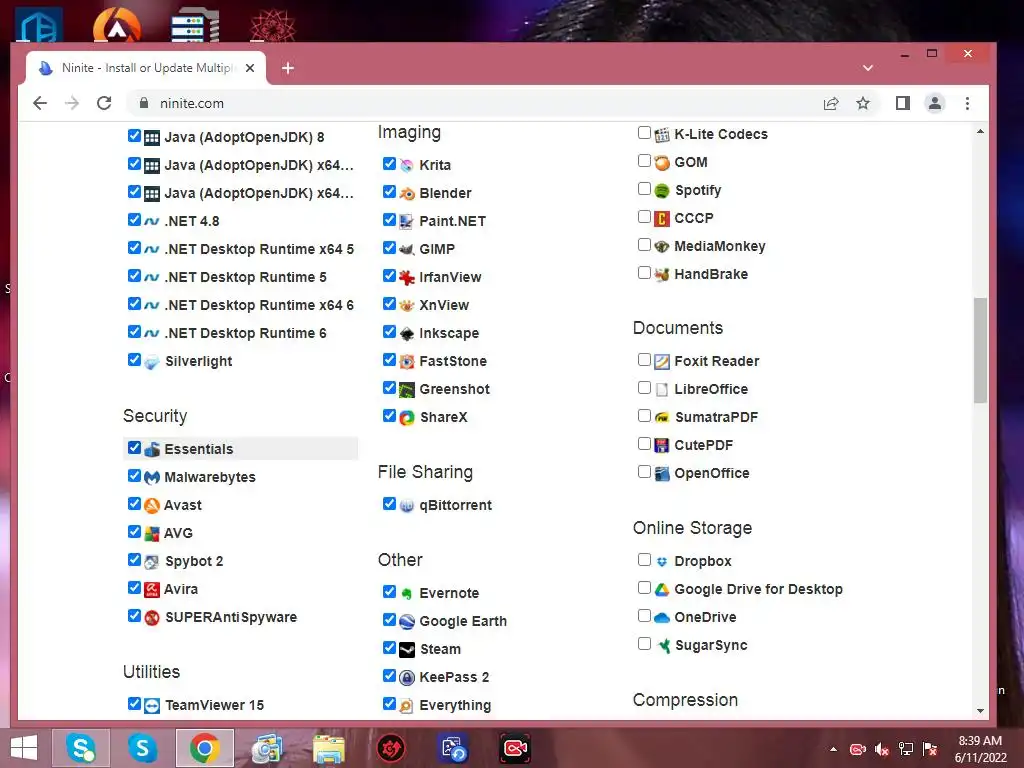
Task: Tick the HandBrake checkbox
Action: [644, 273]
